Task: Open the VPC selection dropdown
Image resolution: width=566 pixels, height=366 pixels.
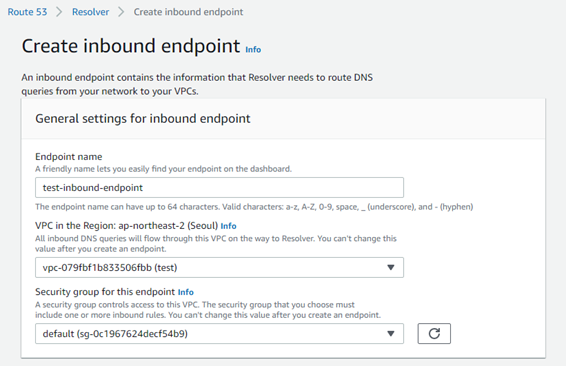Action: coord(219,267)
